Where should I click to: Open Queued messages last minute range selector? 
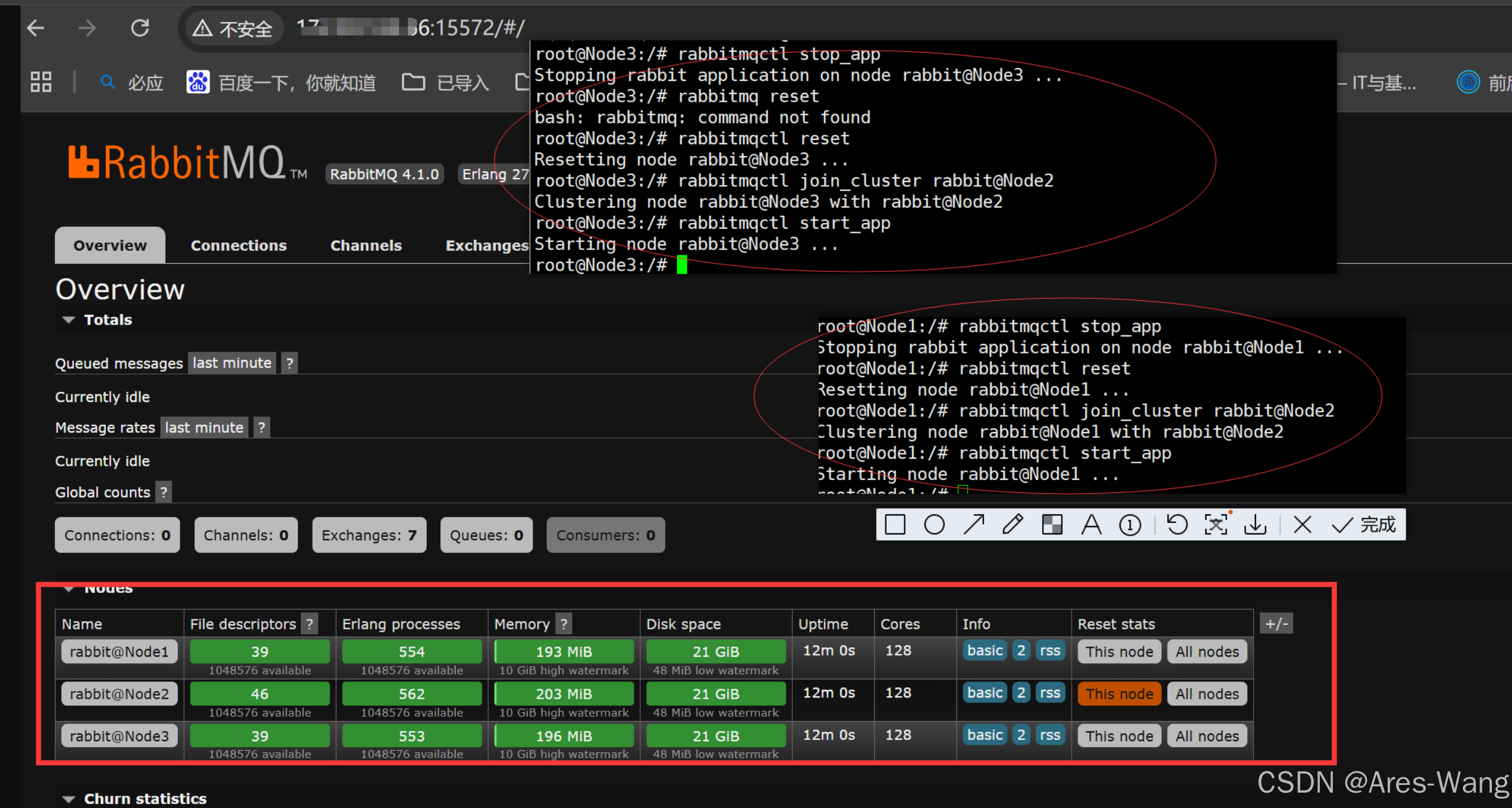coord(232,363)
